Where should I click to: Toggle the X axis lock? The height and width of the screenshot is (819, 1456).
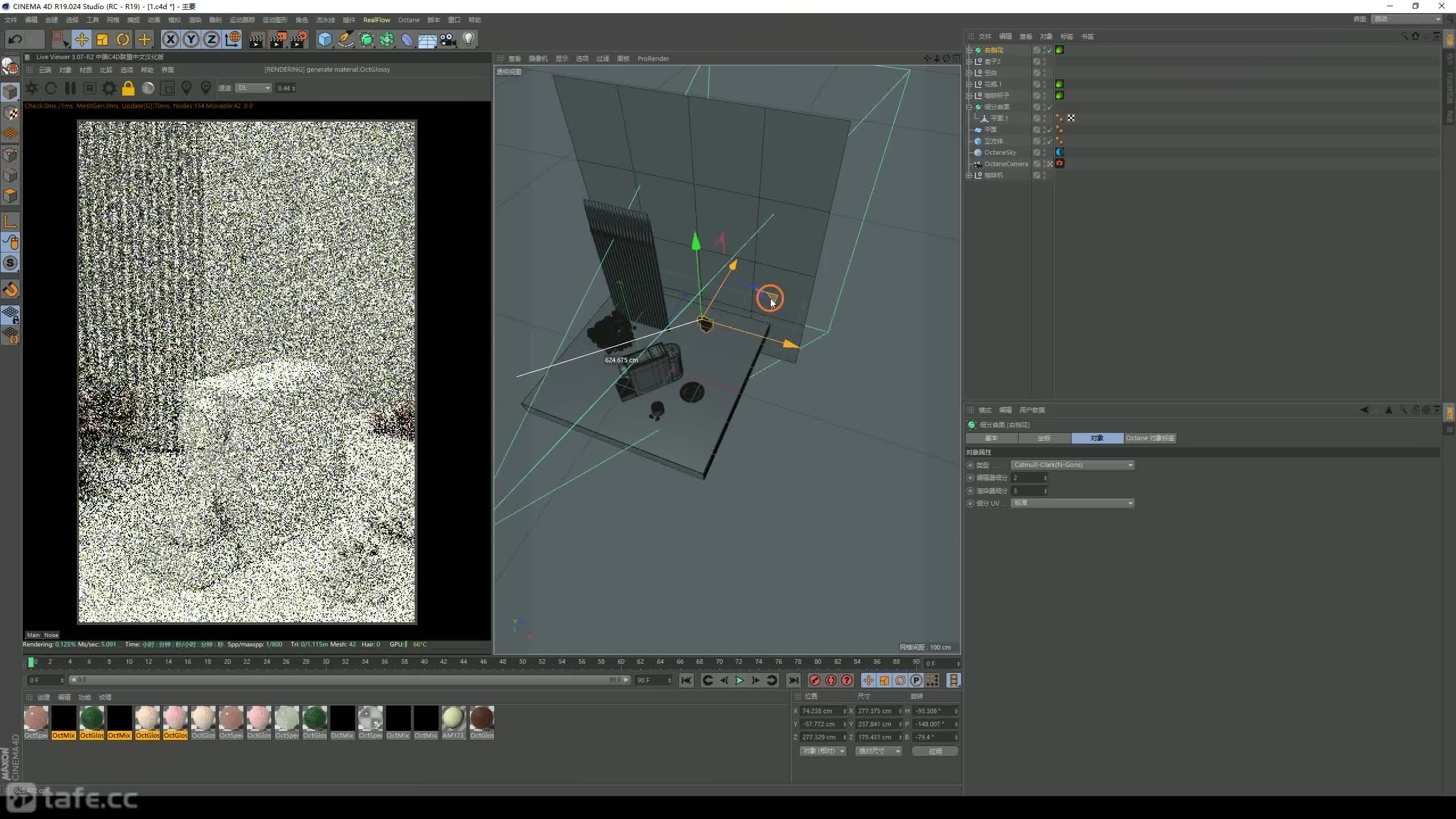(170, 39)
